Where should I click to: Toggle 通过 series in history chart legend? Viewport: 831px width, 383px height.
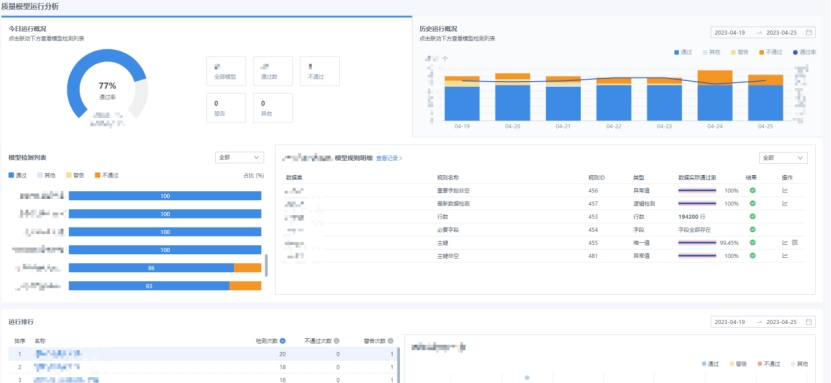[683, 52]
